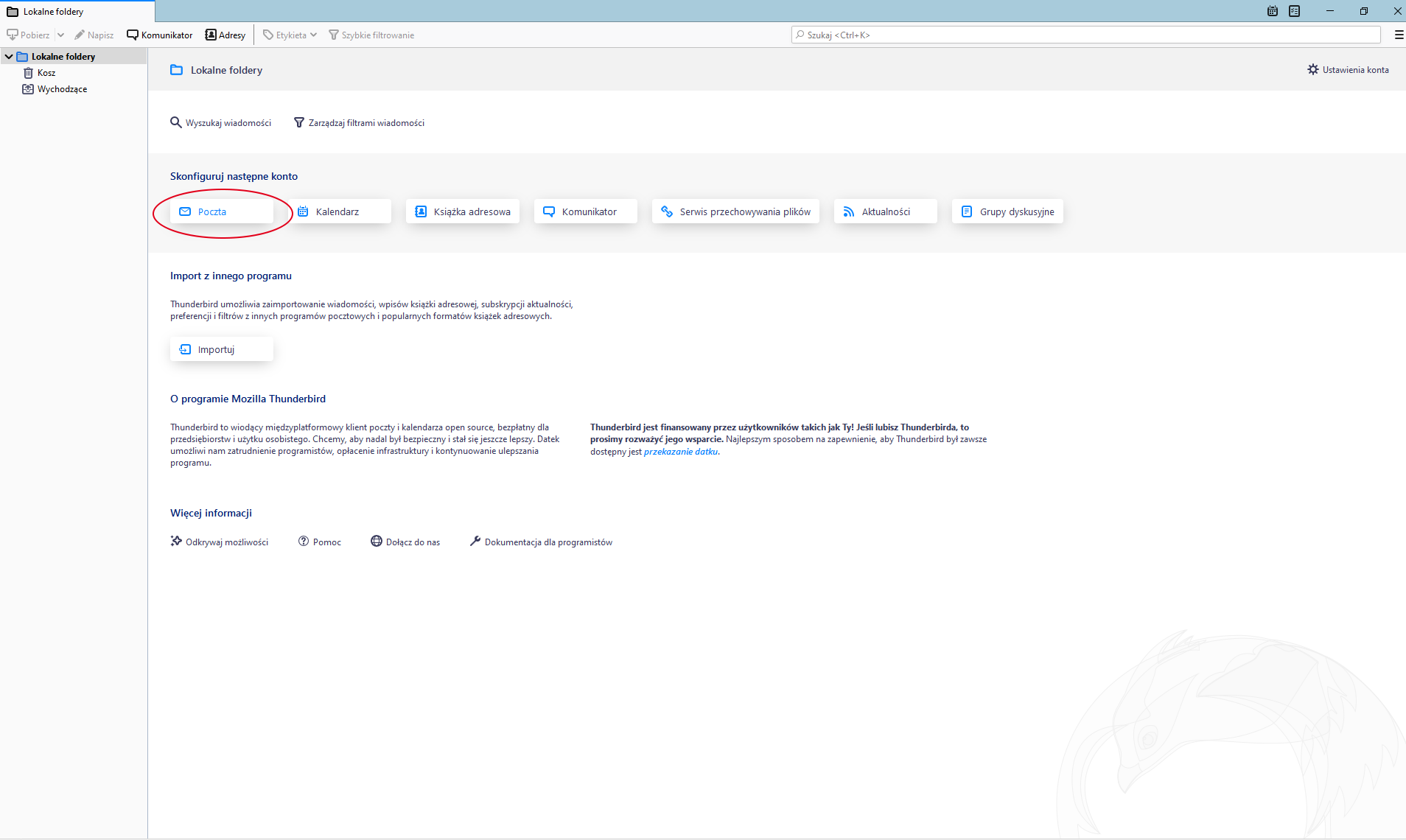1406x840 pixels.
Task: Follow the przekazanie datku donation link
Action: [680, 452]
